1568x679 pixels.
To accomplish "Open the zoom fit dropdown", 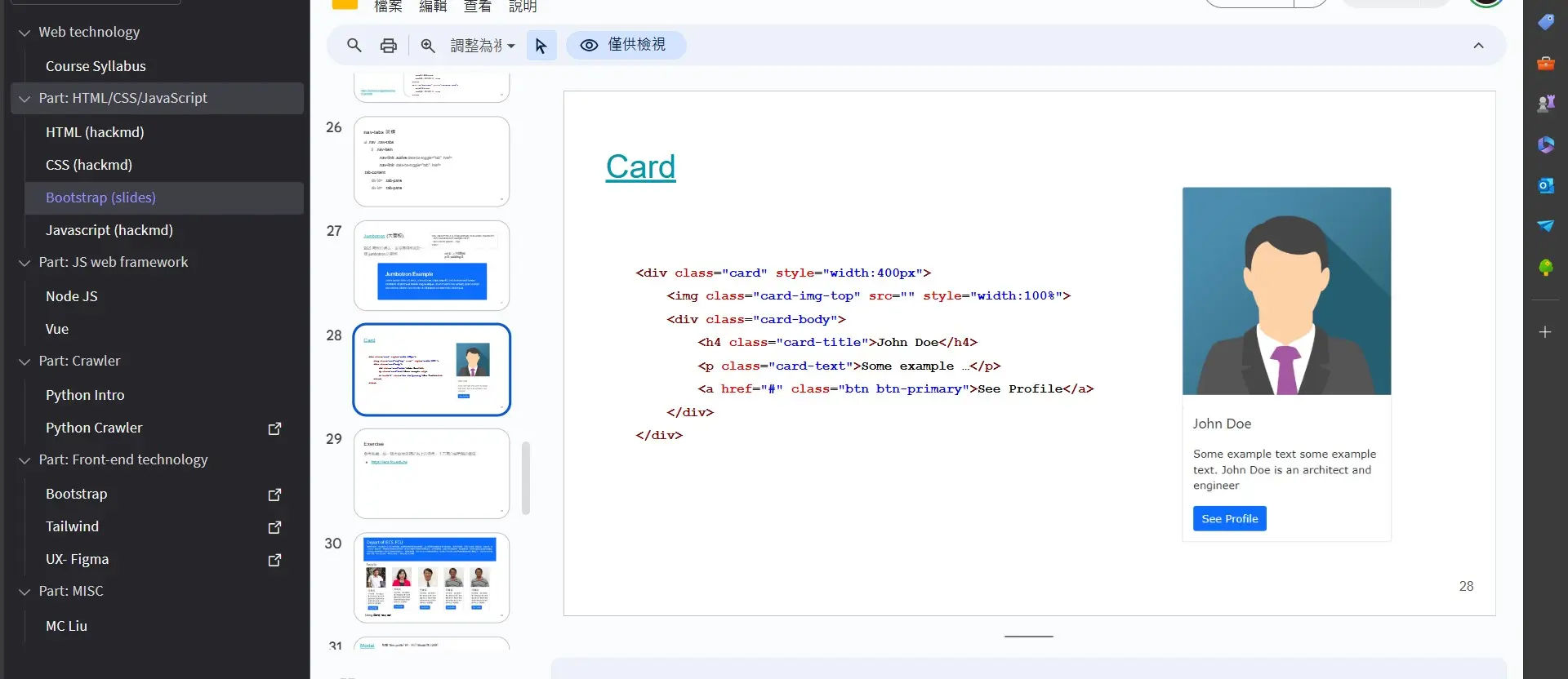I will (x=483, y=46).
